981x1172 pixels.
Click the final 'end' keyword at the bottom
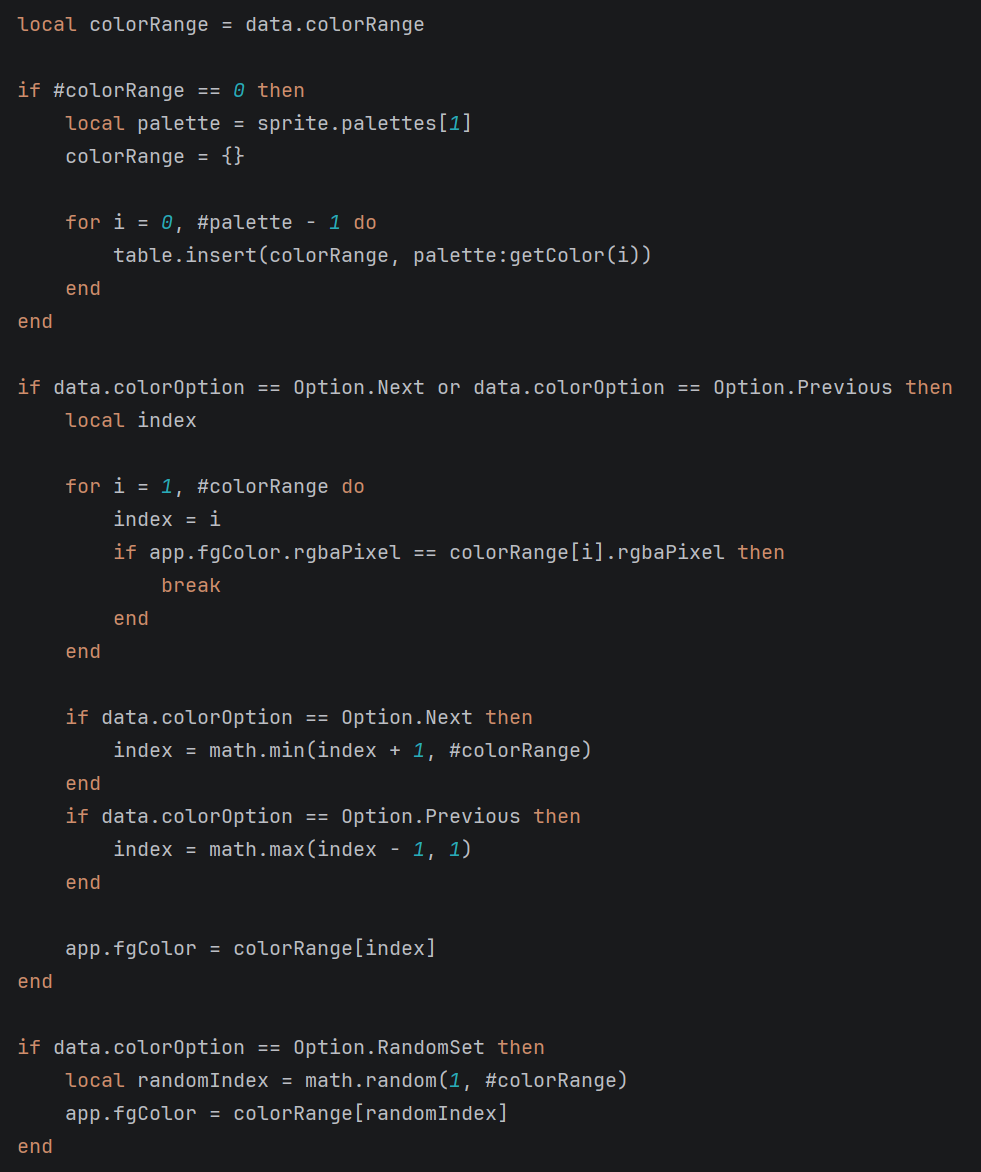(x=35, y=1147)
